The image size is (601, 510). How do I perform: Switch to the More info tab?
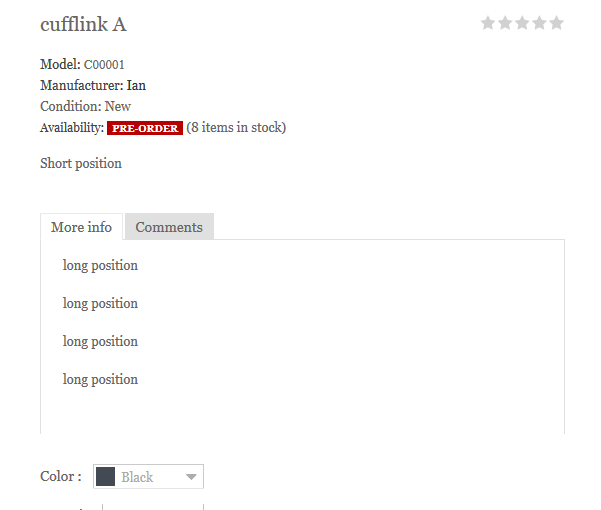coord(82,227)
